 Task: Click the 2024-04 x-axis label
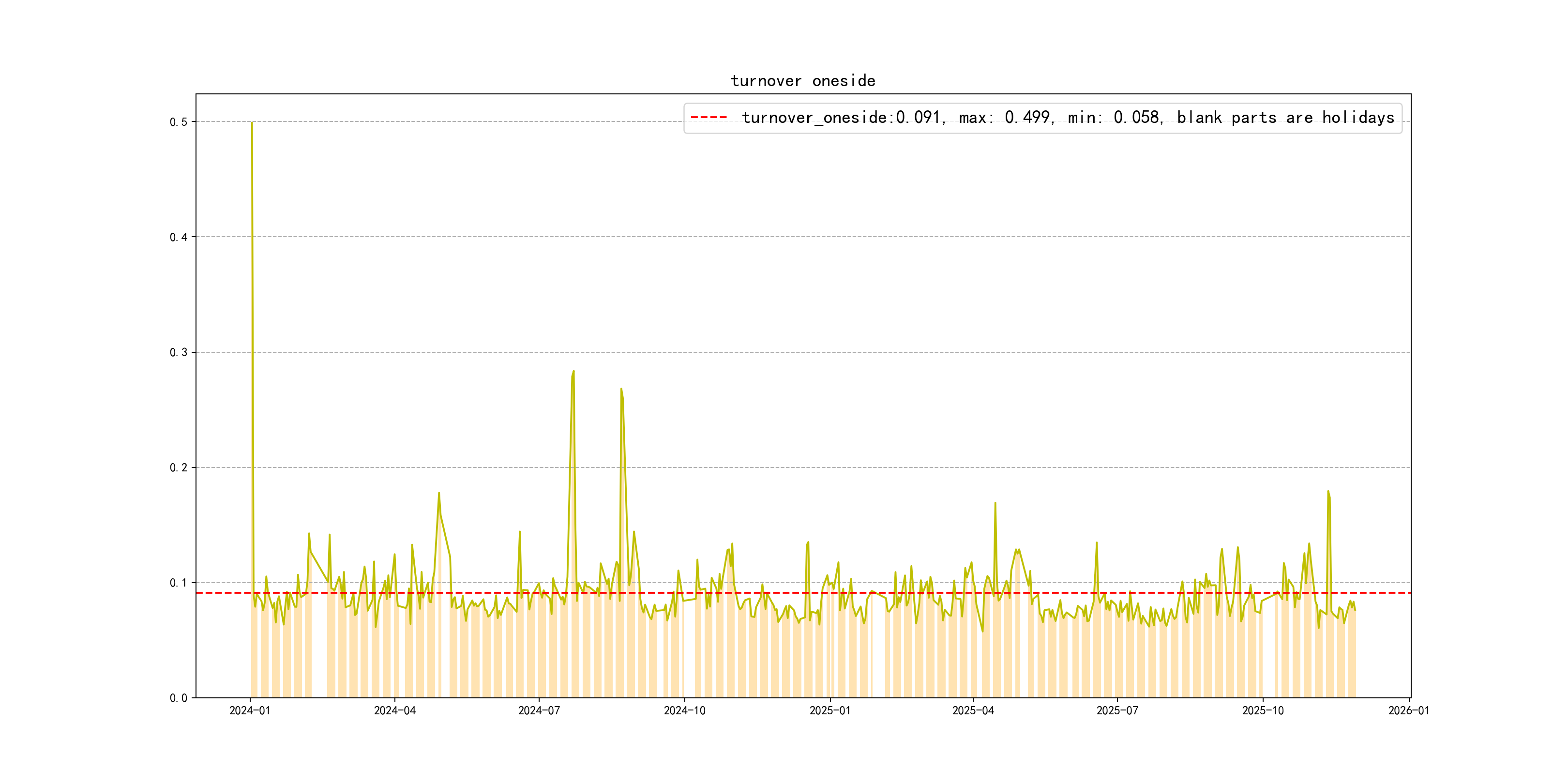394,711
